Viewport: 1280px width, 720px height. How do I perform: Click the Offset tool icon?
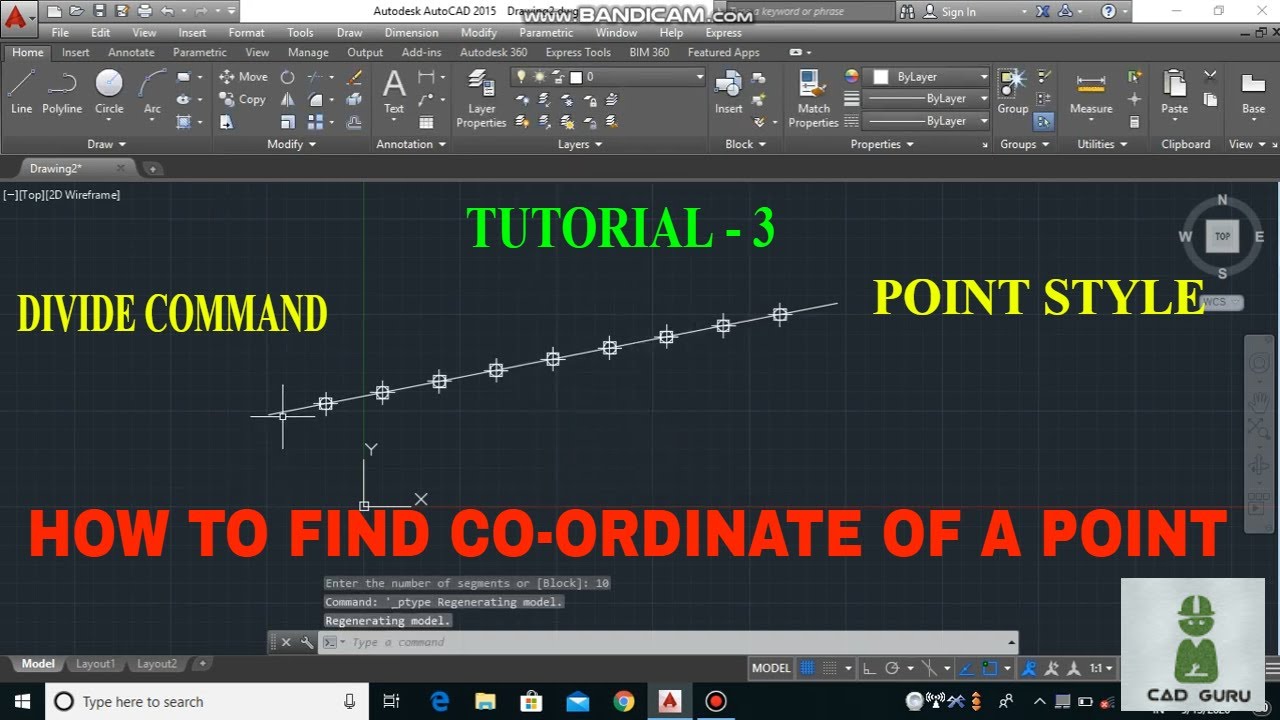point(354,122)
